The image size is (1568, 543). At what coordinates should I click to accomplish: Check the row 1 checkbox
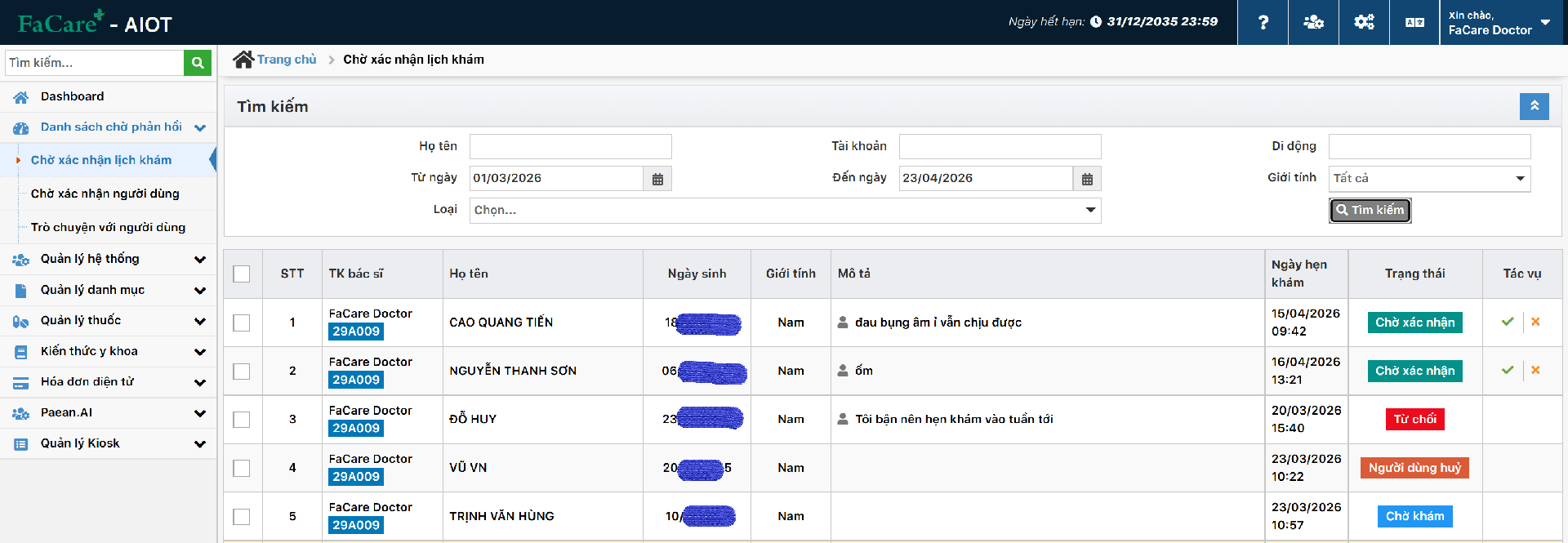tap(242, 323)
